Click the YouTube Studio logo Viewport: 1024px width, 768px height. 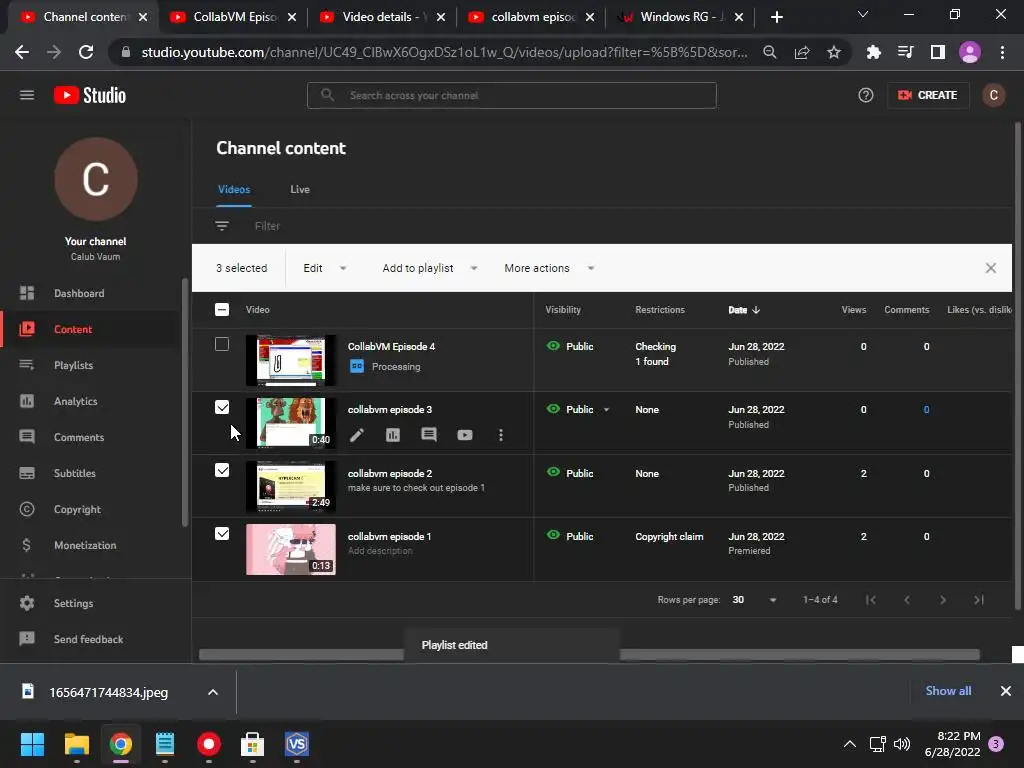point(89,95)
